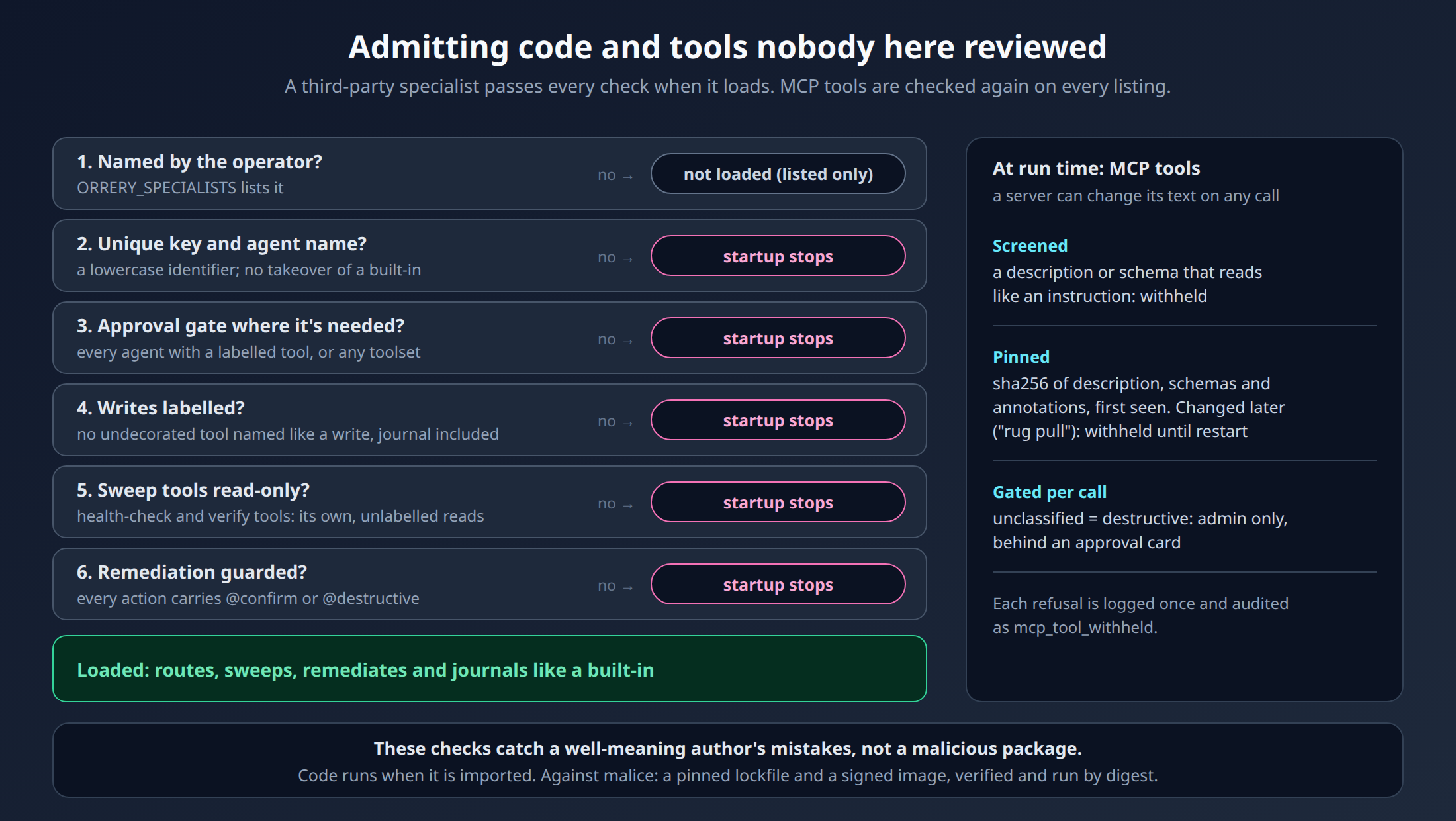Click 'These checks catch a well-meaning author's mistakes' line
Image resolution: width=1456 pixels, height=821 pixels.
727,749
